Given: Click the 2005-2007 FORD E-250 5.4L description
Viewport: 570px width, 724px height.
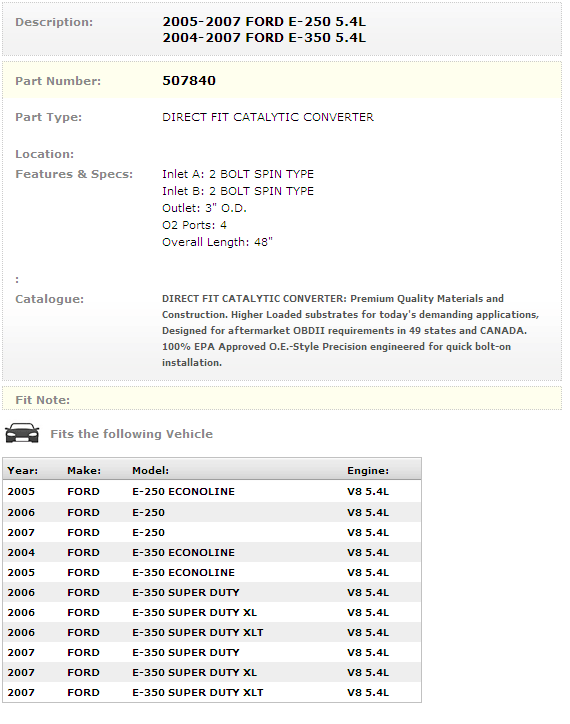Looking at the screenshot, I should pos(264,22).
